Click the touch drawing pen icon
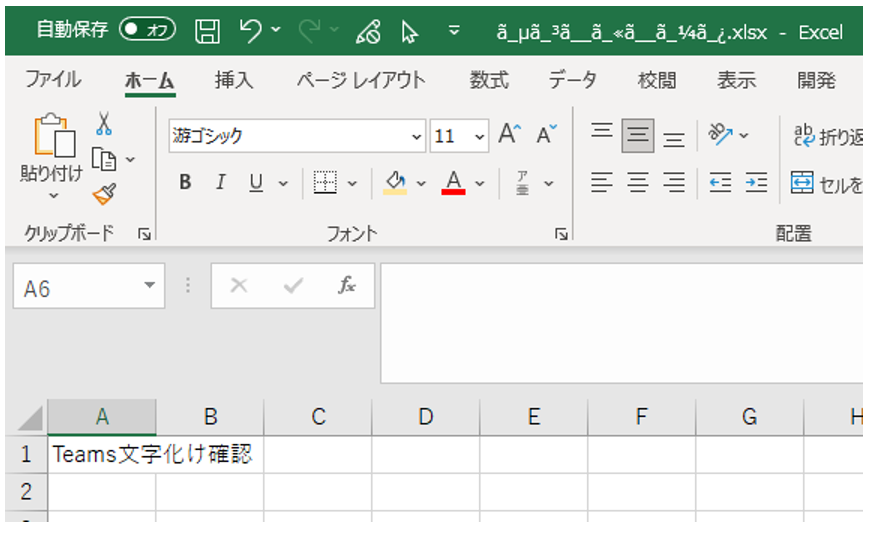This screenshot has height=541, width=870. pyautogui.click(x=368, y=31)
